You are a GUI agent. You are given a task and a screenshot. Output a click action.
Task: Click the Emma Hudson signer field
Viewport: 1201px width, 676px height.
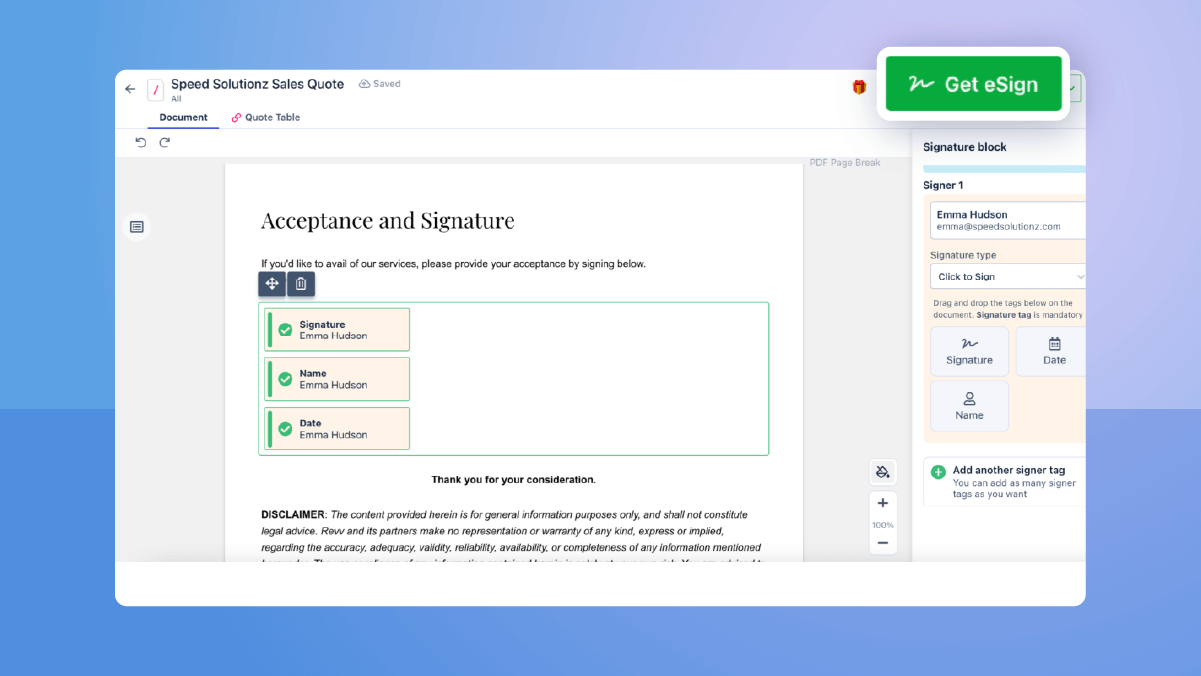1007,219
